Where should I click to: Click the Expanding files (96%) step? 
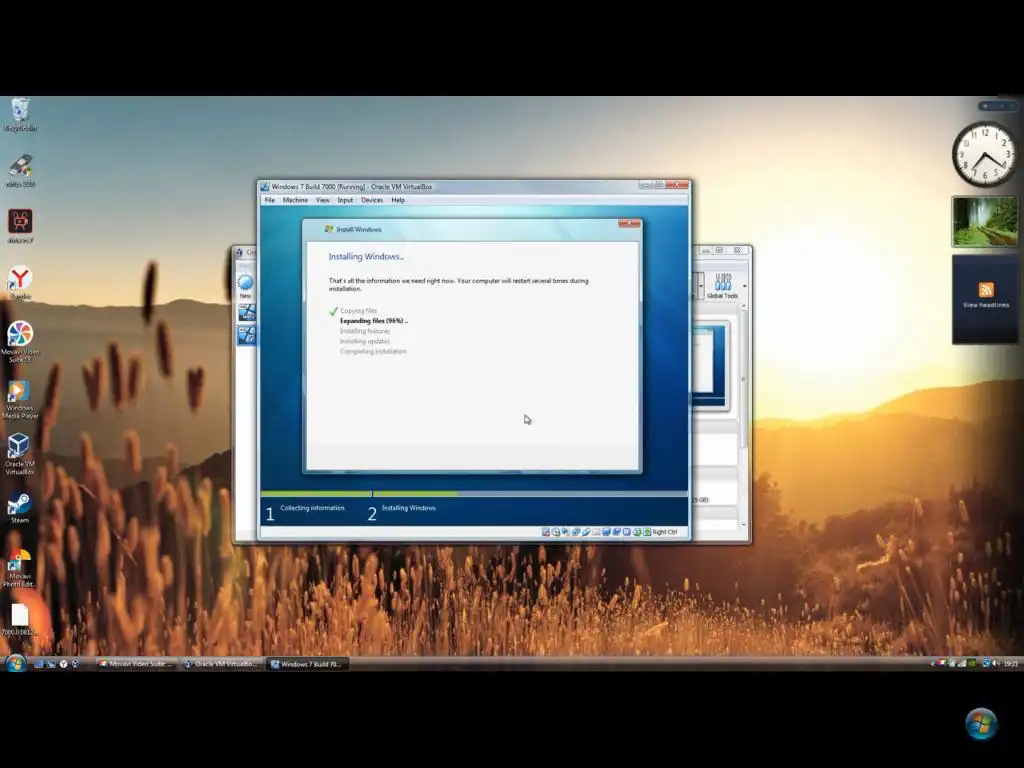[x=374, y=321]
